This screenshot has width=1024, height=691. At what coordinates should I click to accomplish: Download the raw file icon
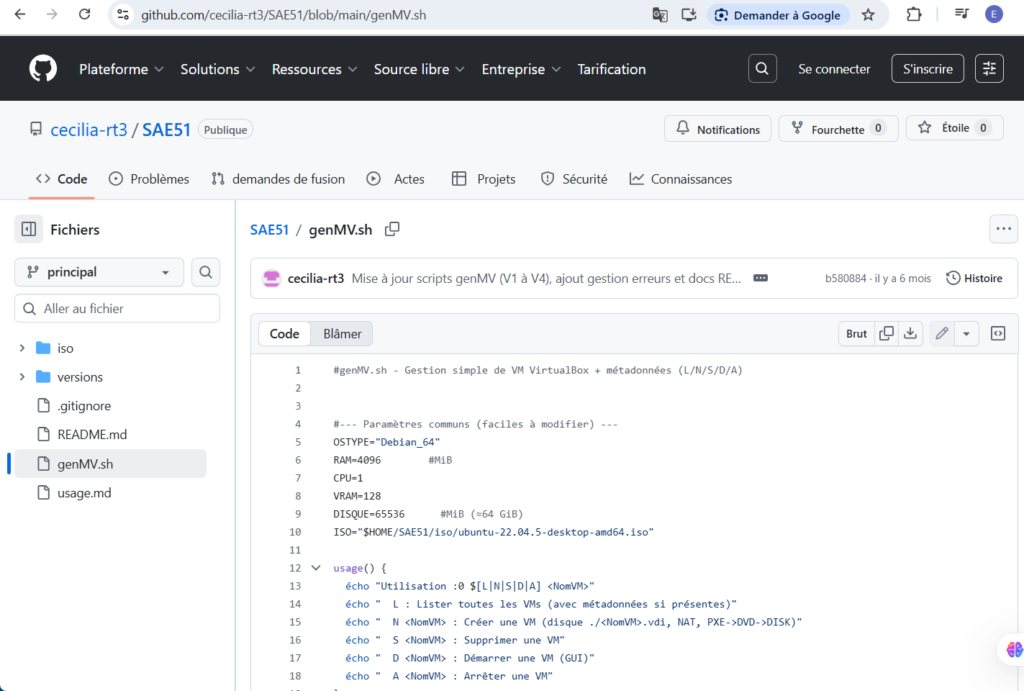[911, 334]
